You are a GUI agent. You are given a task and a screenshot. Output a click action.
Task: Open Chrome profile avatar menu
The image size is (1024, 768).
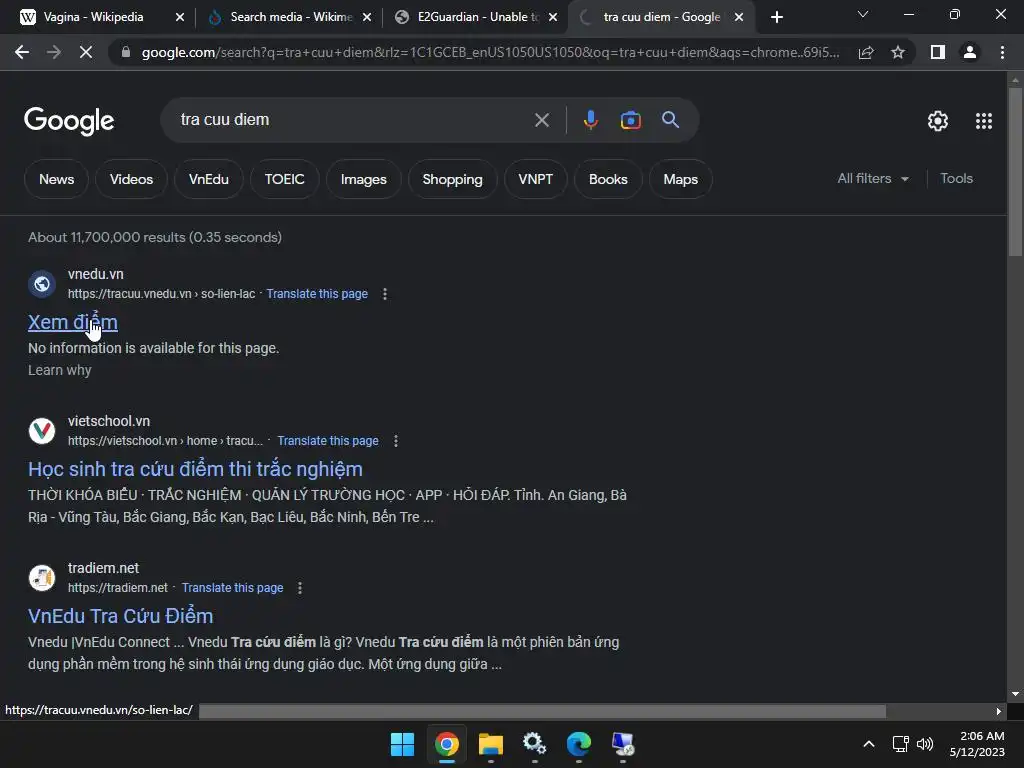pyautogui.click(x=970, y=52)
